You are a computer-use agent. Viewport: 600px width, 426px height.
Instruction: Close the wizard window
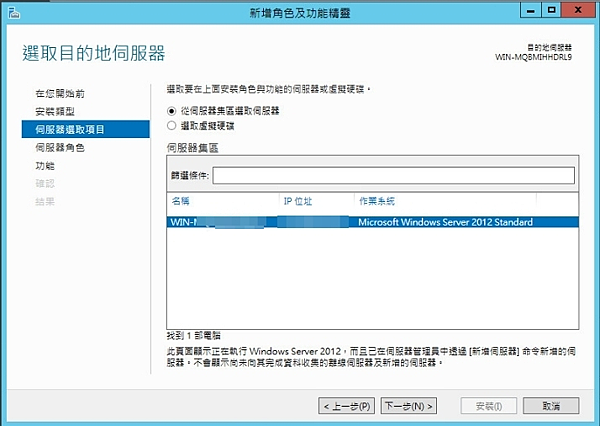(x=578, y=10)
